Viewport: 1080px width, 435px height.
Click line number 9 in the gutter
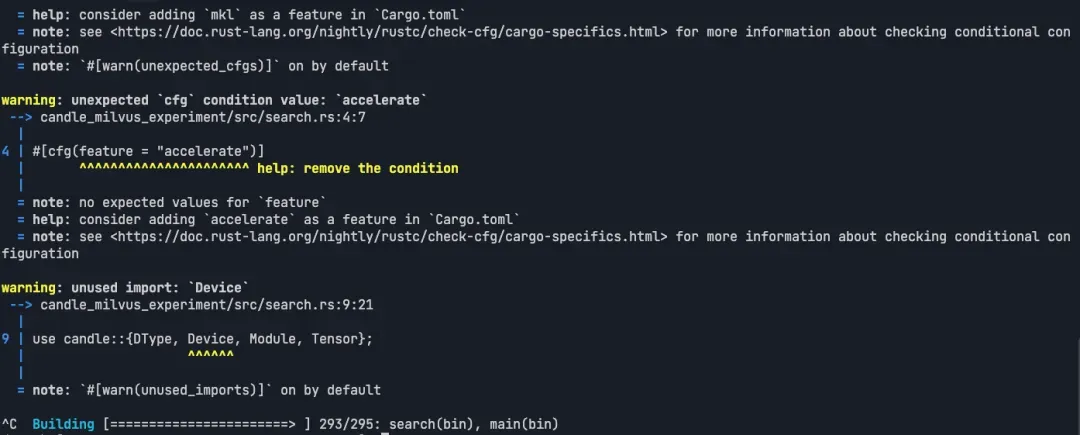pos(6,339)
